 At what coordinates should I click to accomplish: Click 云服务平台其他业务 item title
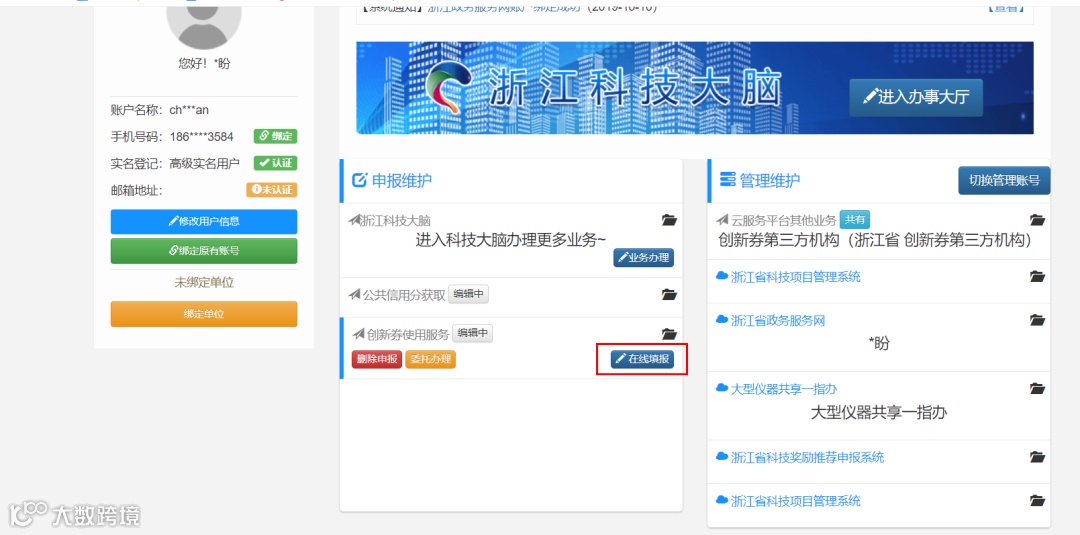(784, 220)
